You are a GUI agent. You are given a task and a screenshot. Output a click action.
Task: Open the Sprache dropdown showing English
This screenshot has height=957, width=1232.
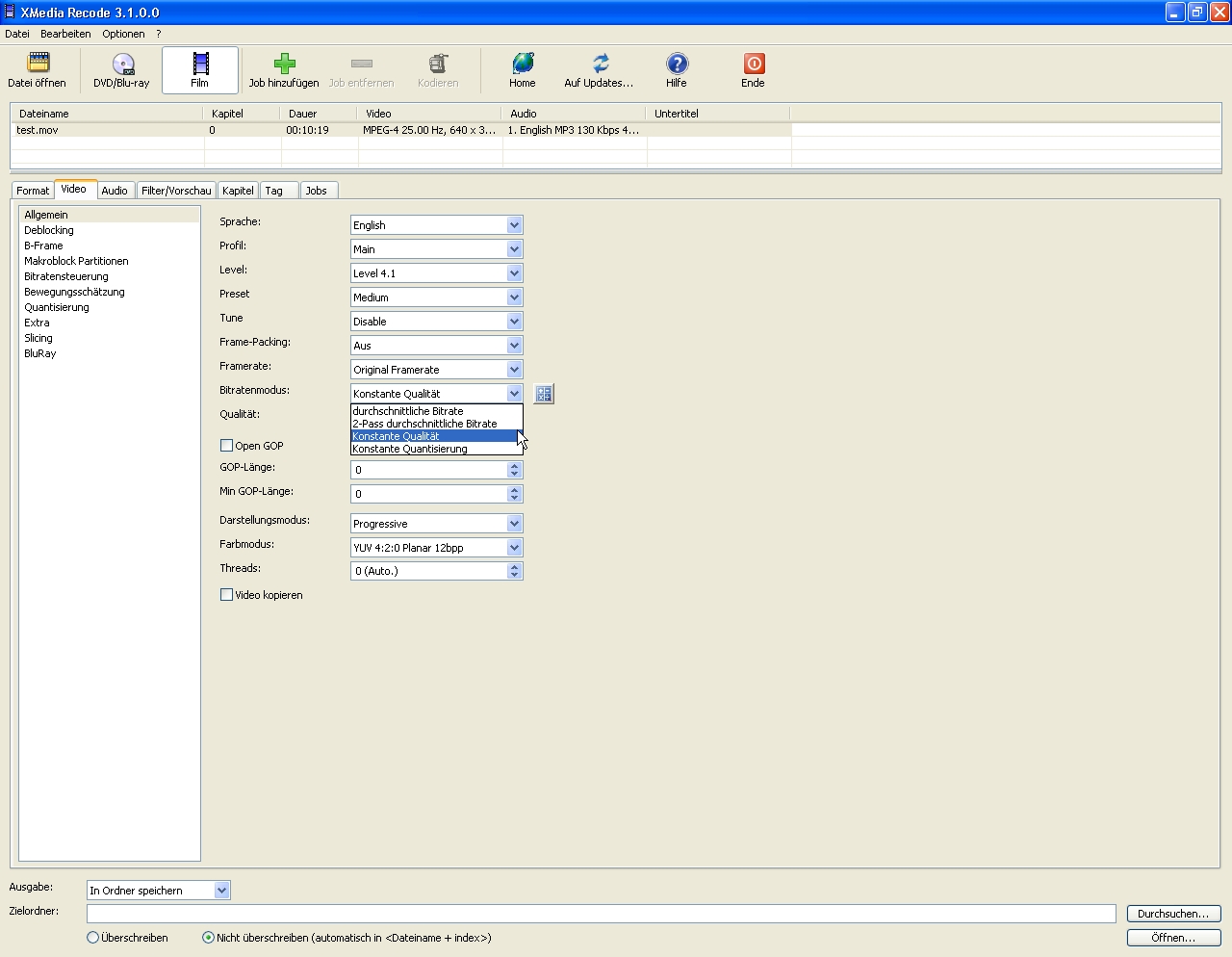pos(437,225)
